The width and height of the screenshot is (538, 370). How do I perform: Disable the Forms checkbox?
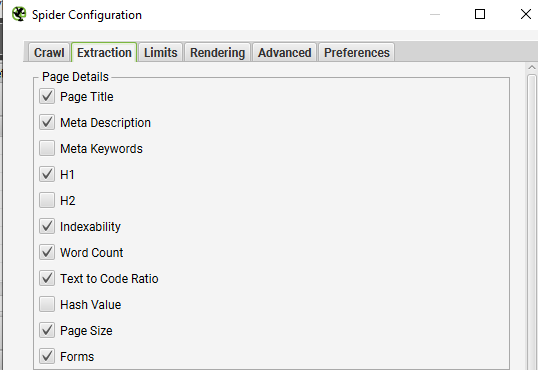click(47, 356)
